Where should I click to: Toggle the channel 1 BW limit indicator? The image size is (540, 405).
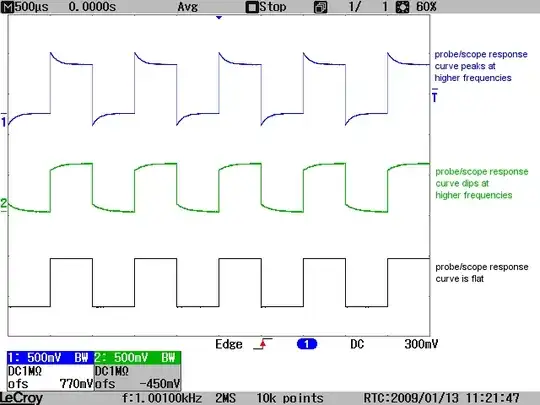[x=81, y=358]
